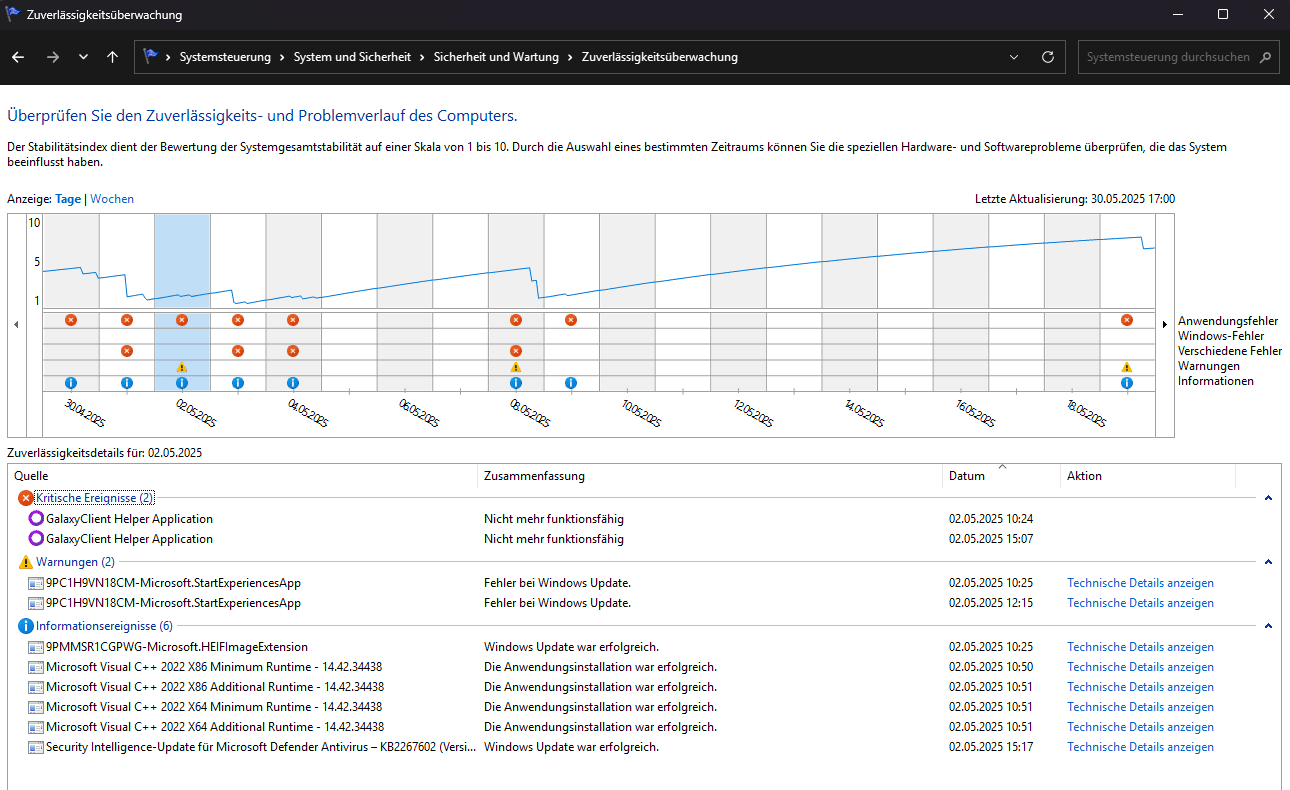Viewport: 1290px width, 790px height.
Task: Open the System und Sicherheit breadcrumb
Action: coord(352,57)
